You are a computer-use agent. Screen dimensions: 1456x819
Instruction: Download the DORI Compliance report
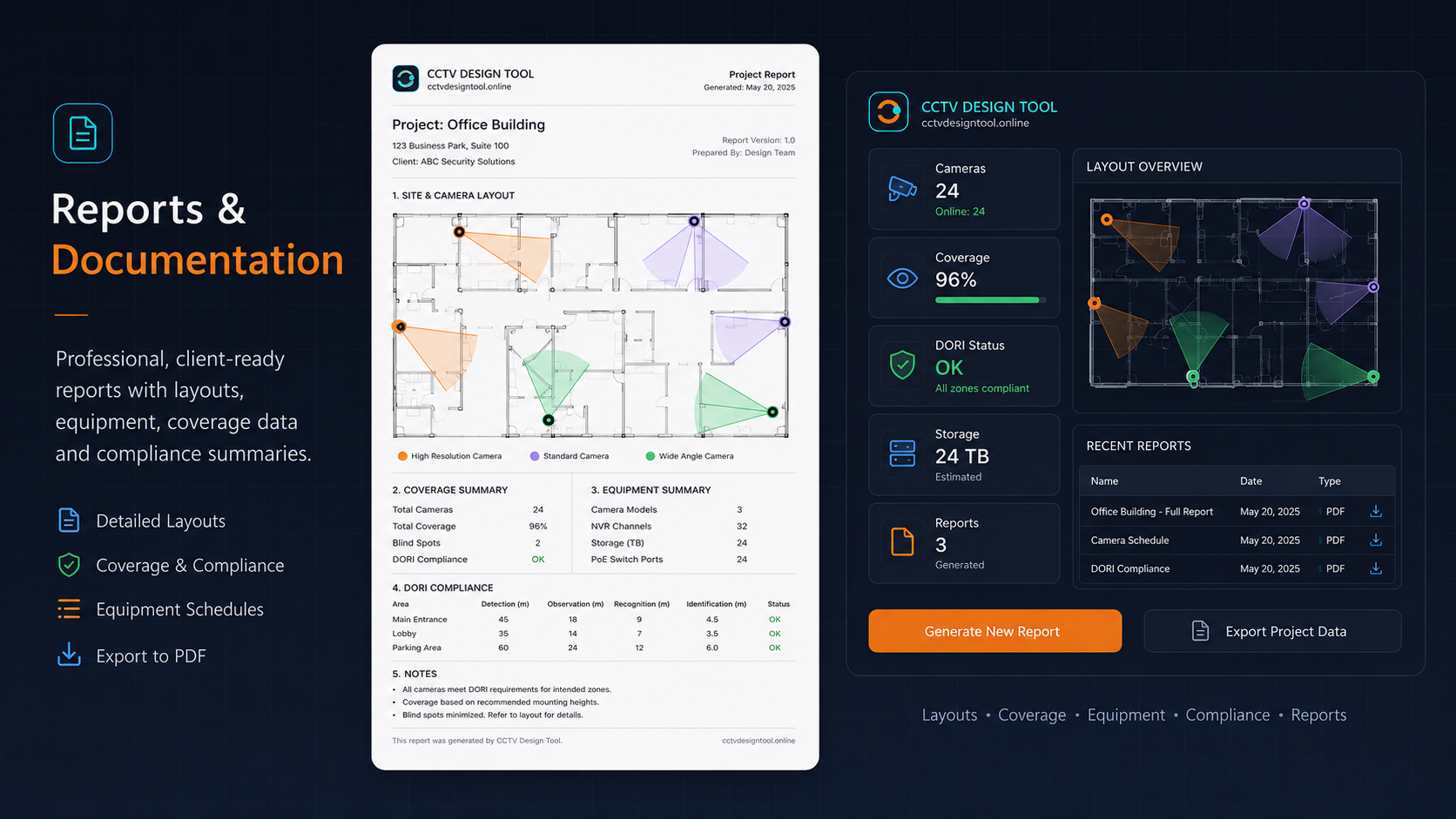pos(1376,568)
